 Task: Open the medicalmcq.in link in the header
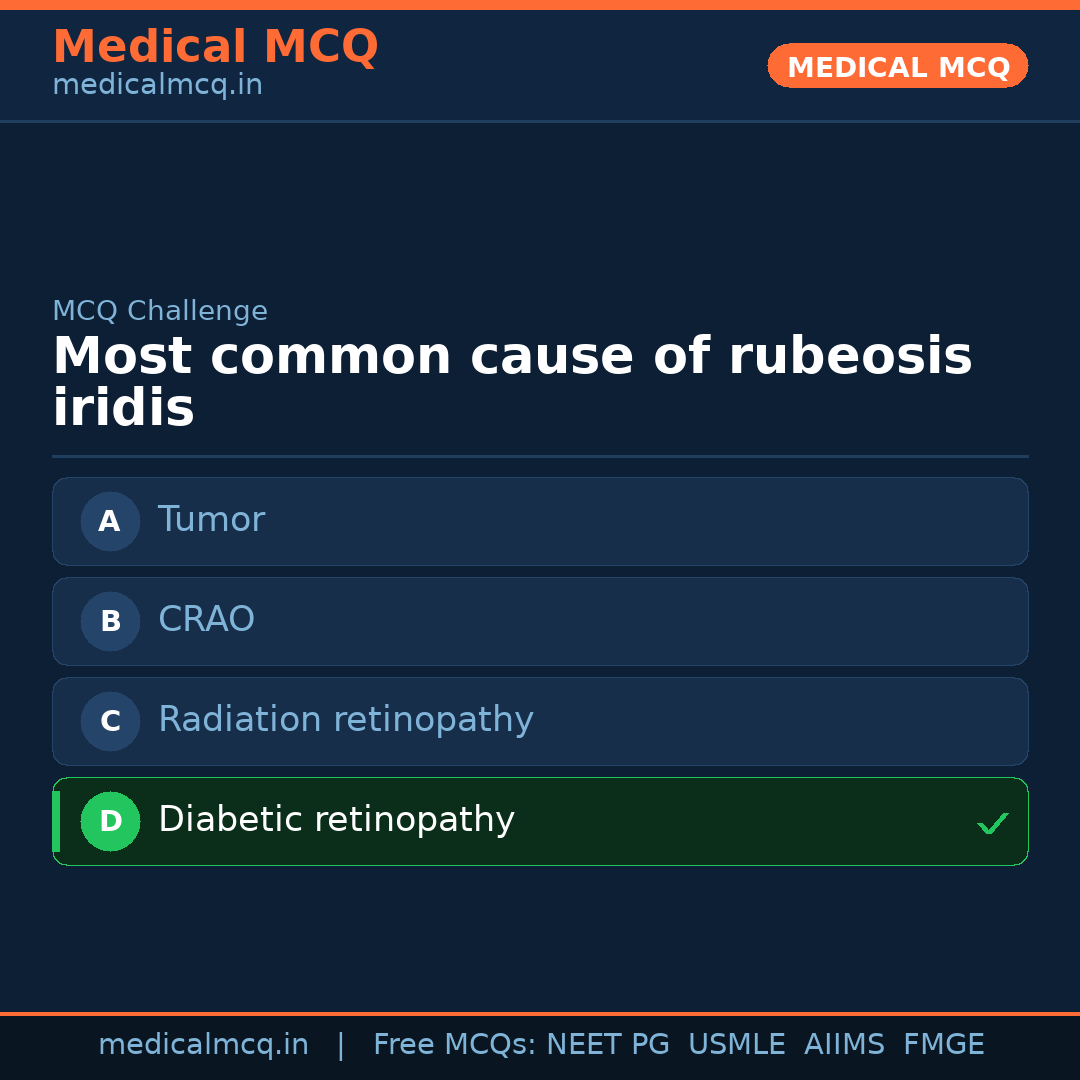157,86
